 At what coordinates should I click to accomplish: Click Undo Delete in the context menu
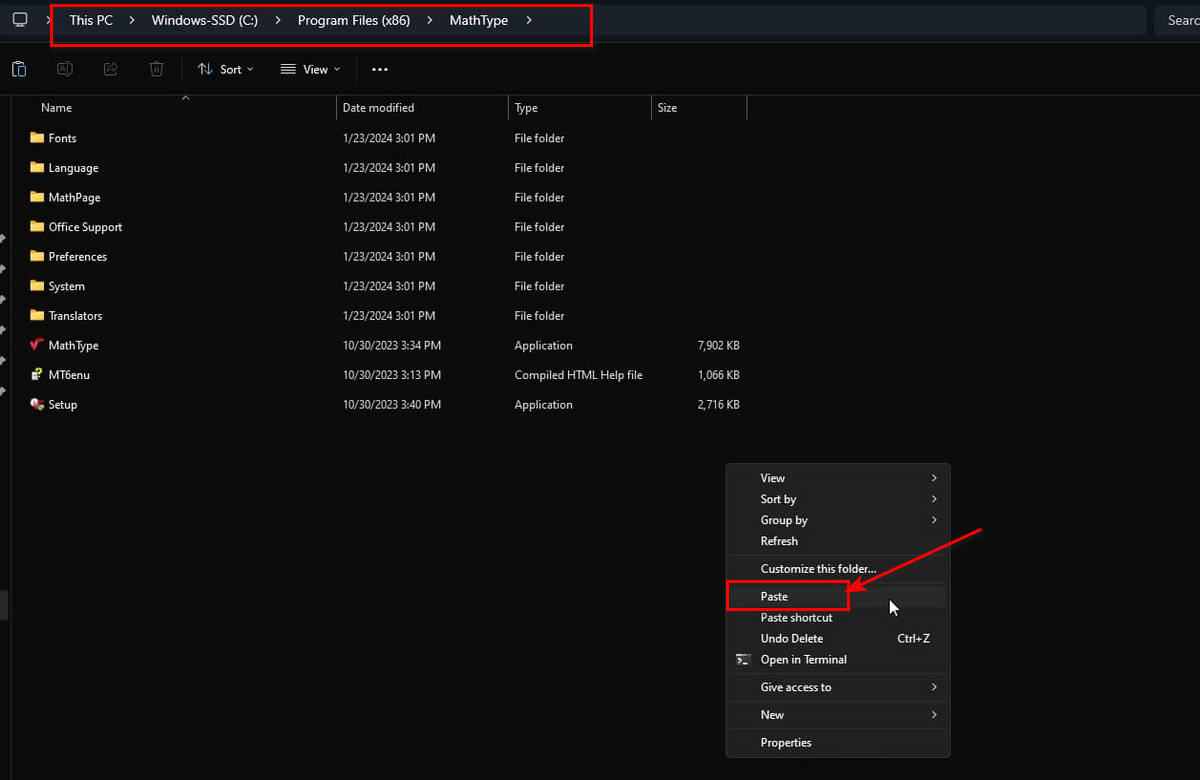[x=838, y=639]
